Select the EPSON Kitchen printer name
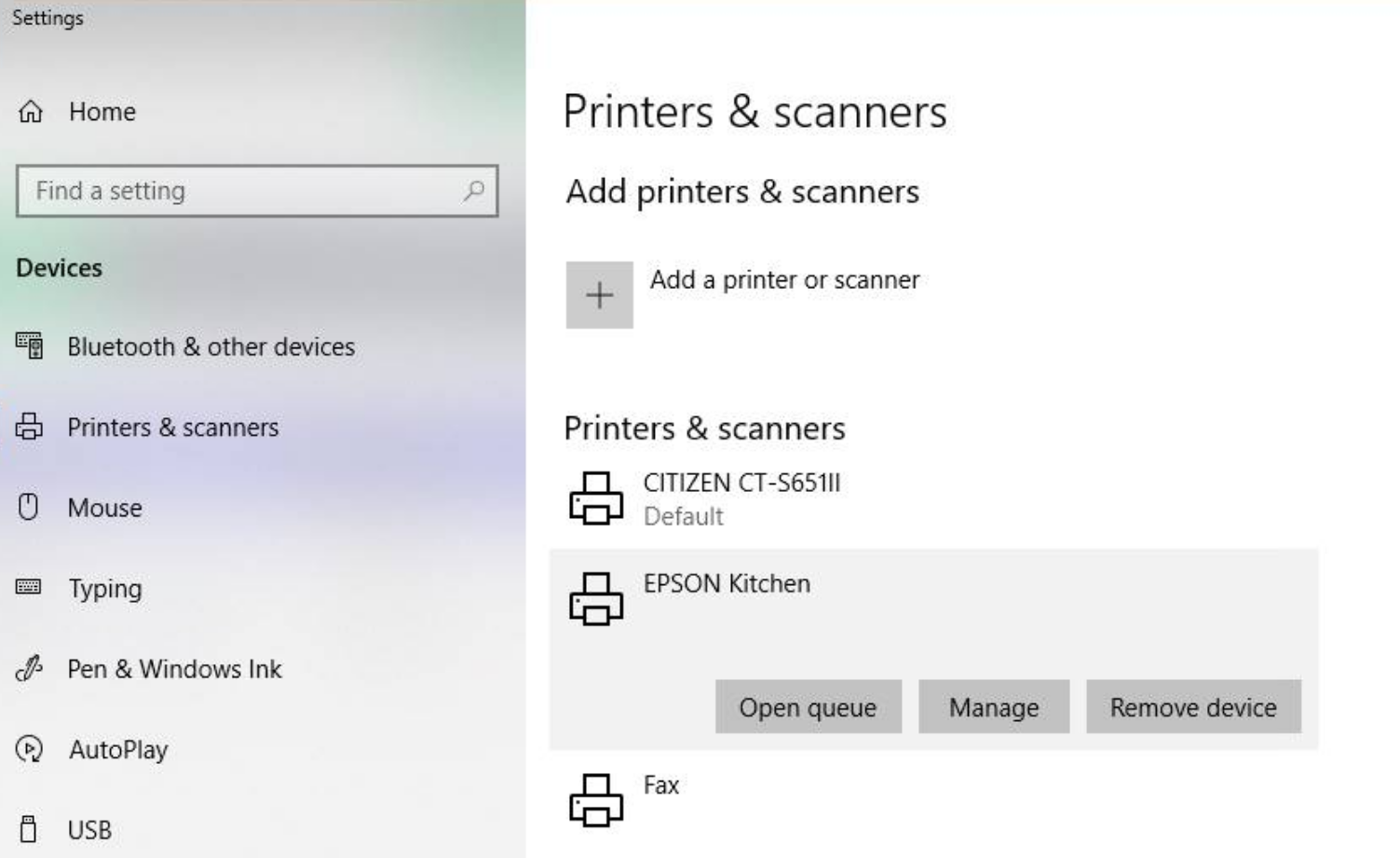Screen dimensions: 1400x858 pyautogui.click(x=727, y=583)
